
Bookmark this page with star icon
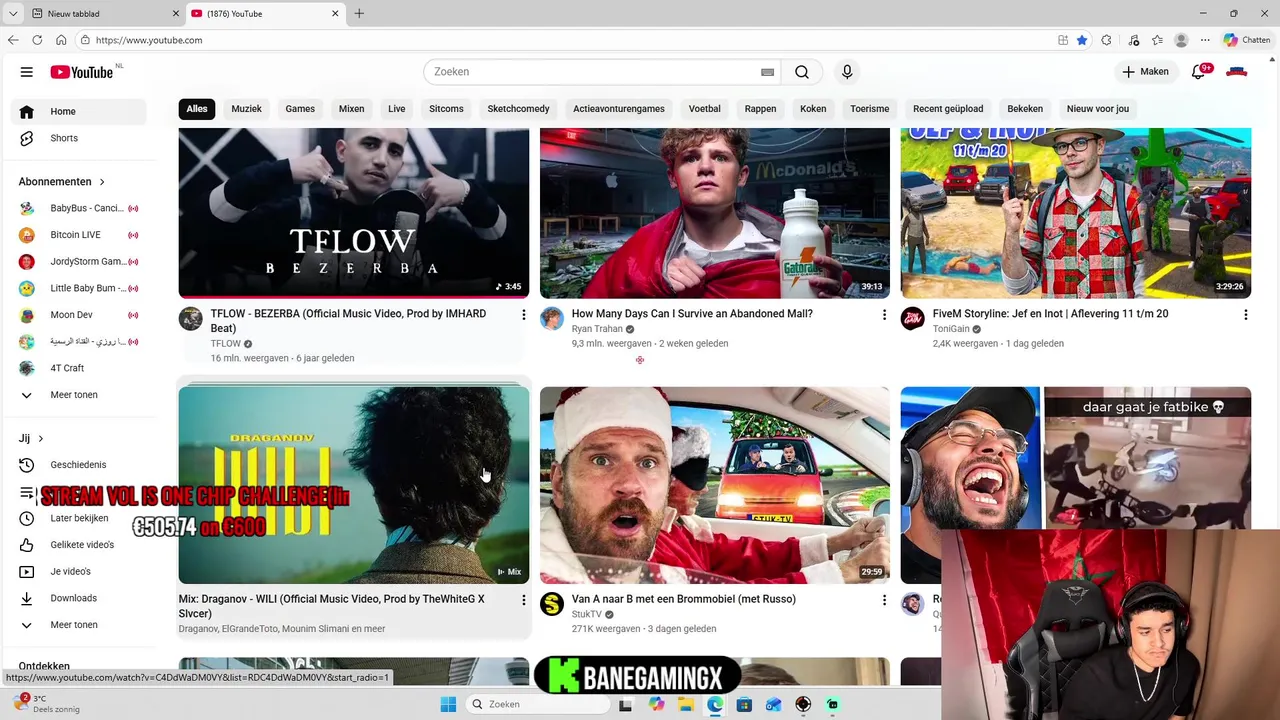tap(1082, 40)
